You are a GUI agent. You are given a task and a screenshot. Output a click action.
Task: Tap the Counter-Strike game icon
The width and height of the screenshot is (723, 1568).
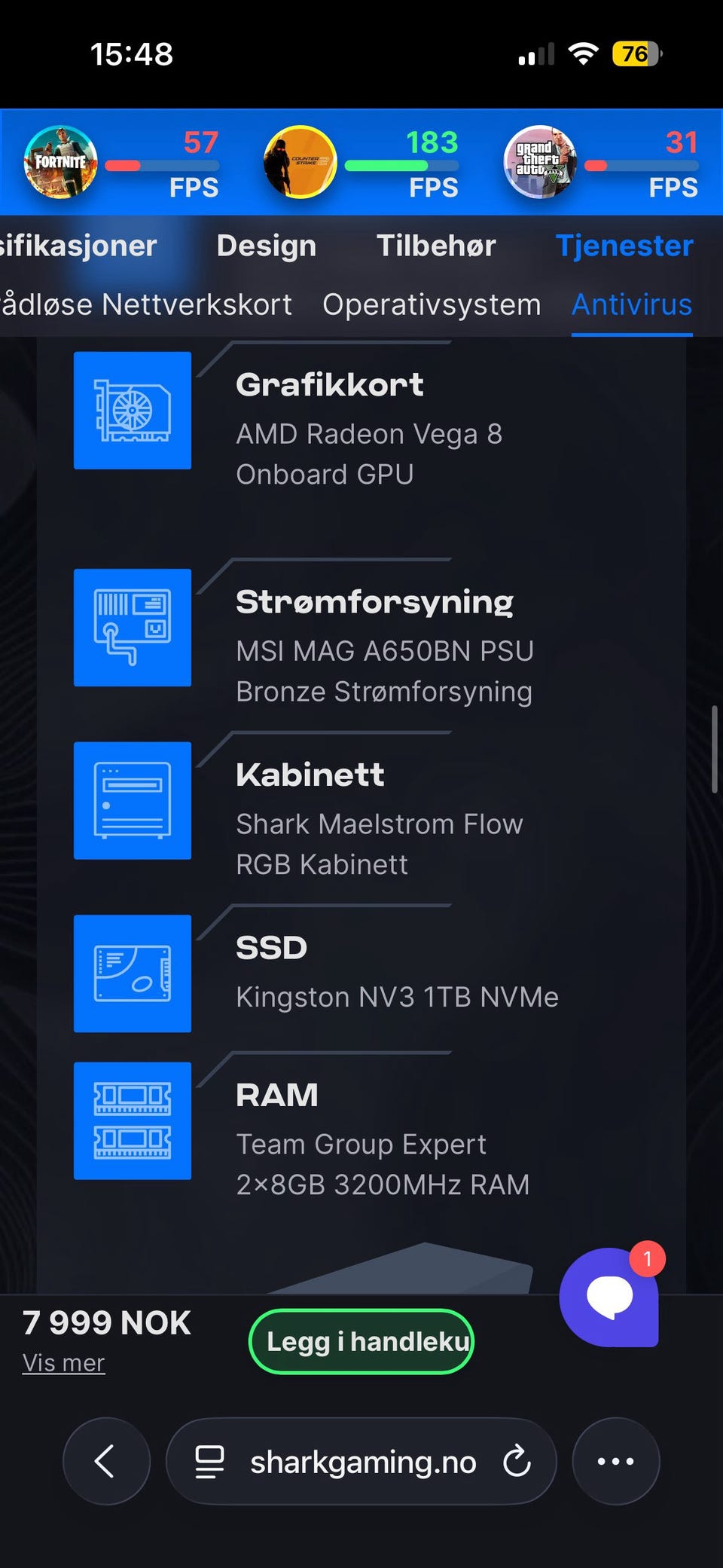click(300, 162)
